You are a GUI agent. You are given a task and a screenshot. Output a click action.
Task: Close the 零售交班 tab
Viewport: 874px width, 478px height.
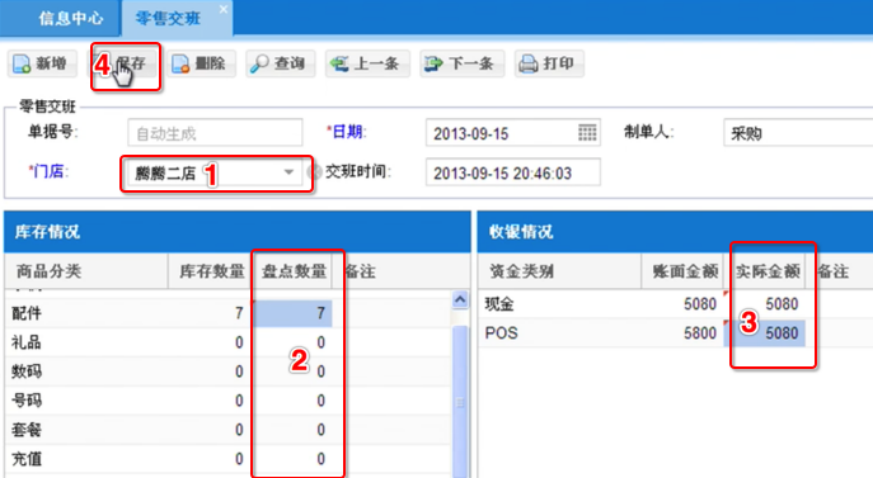[223, 9]
